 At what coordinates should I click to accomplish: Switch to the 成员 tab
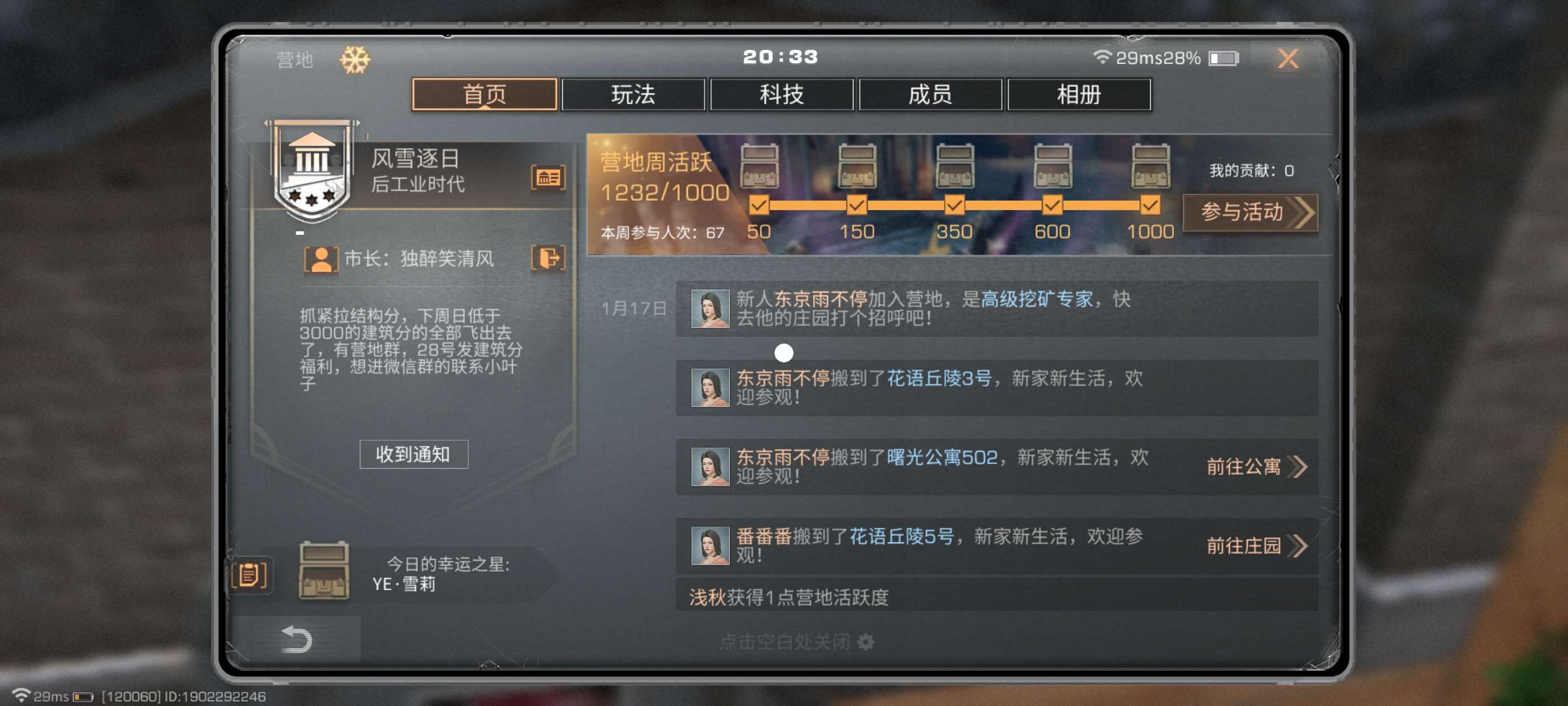(930, 95)
